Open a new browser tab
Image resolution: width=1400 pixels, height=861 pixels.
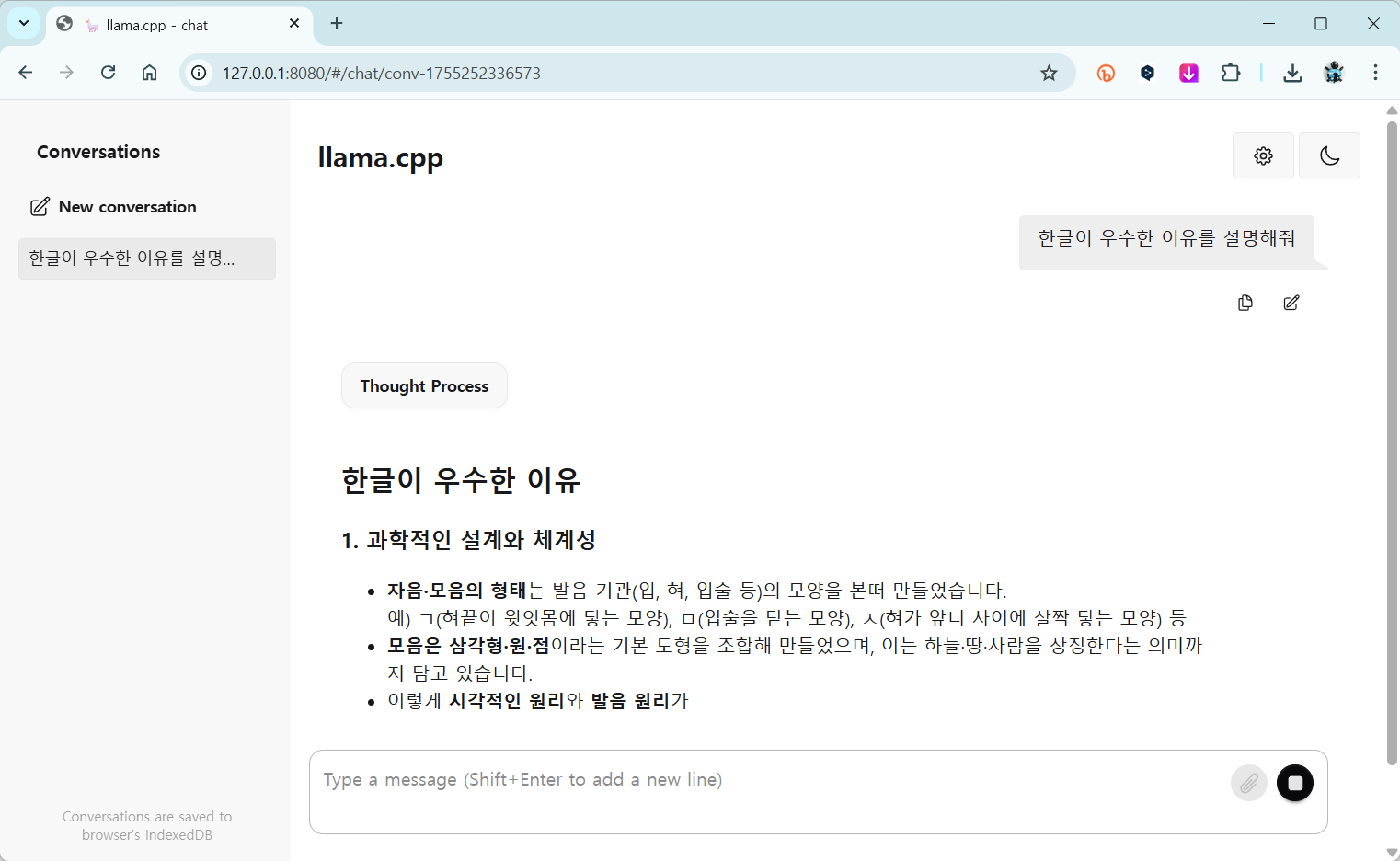point(337,23)
